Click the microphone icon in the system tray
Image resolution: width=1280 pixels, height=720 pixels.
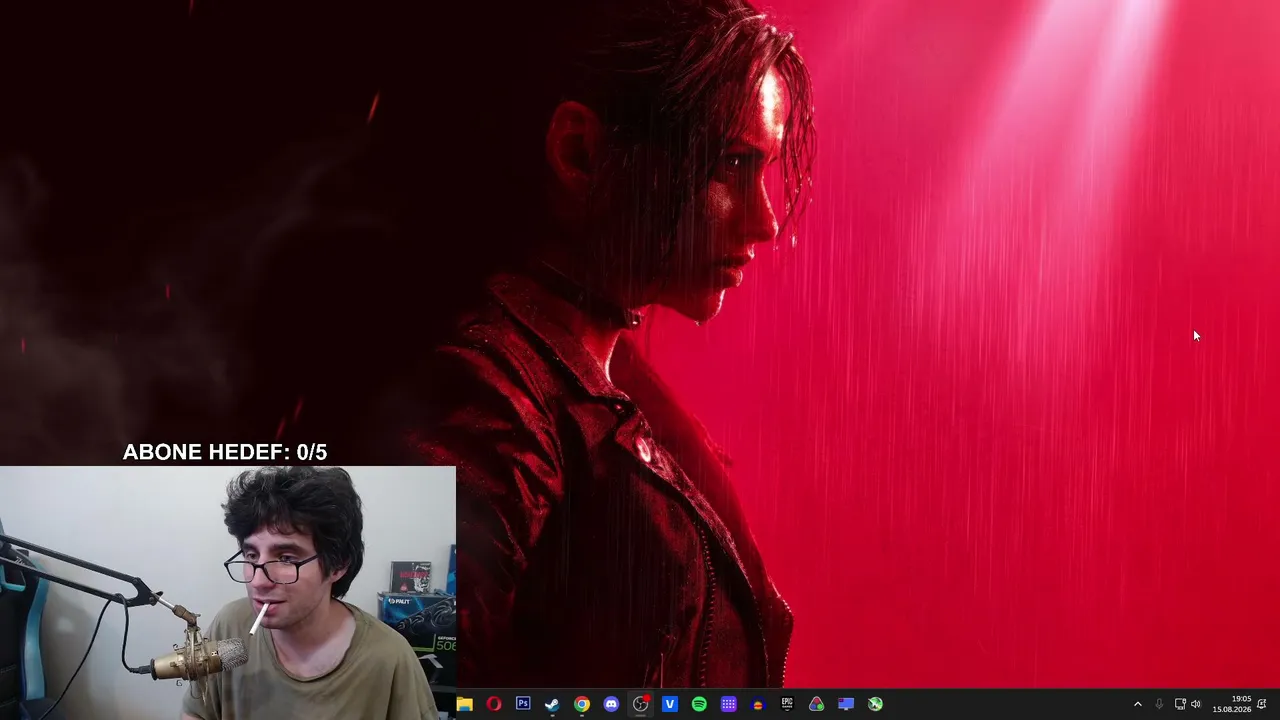tap(1159, 704)
